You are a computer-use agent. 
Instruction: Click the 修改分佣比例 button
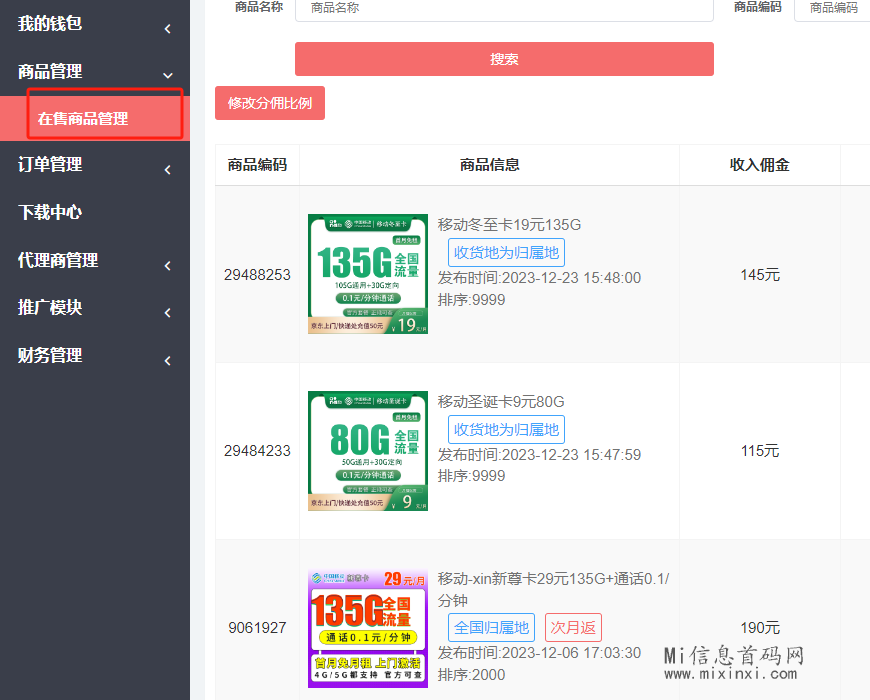[x=270, y=103]
